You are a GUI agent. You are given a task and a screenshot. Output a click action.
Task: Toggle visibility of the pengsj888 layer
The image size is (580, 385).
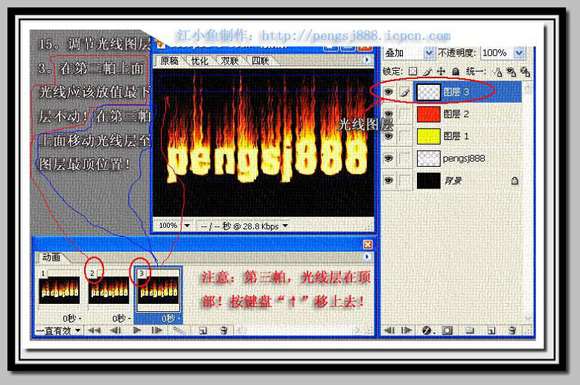pos(388,158)
